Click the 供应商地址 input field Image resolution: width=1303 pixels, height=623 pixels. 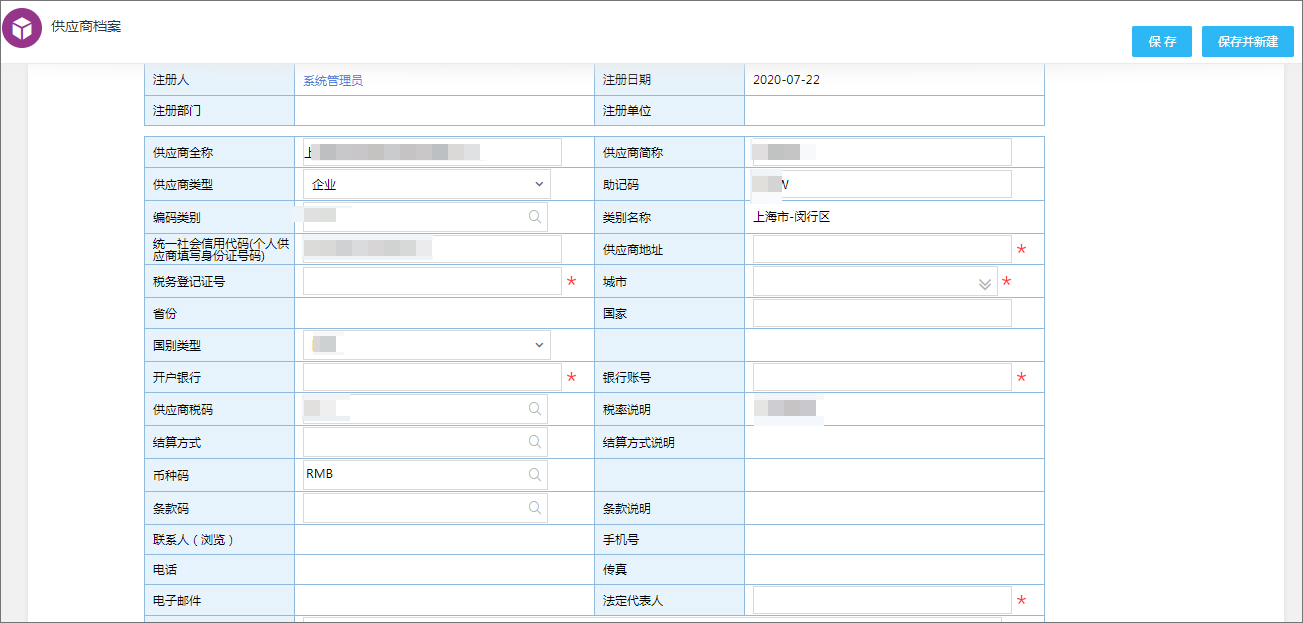pyautogui.click(x=880, y=249)
